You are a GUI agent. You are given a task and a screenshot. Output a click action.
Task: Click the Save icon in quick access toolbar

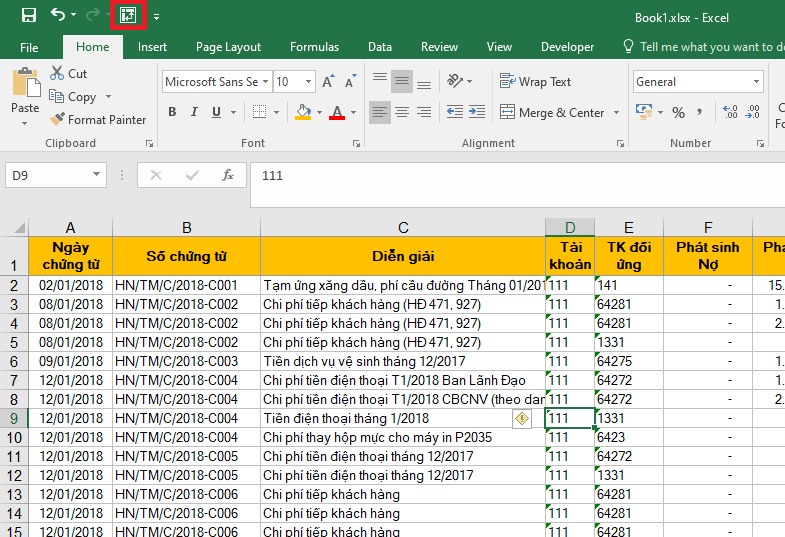pyautogui.click(x=29, y=15)
